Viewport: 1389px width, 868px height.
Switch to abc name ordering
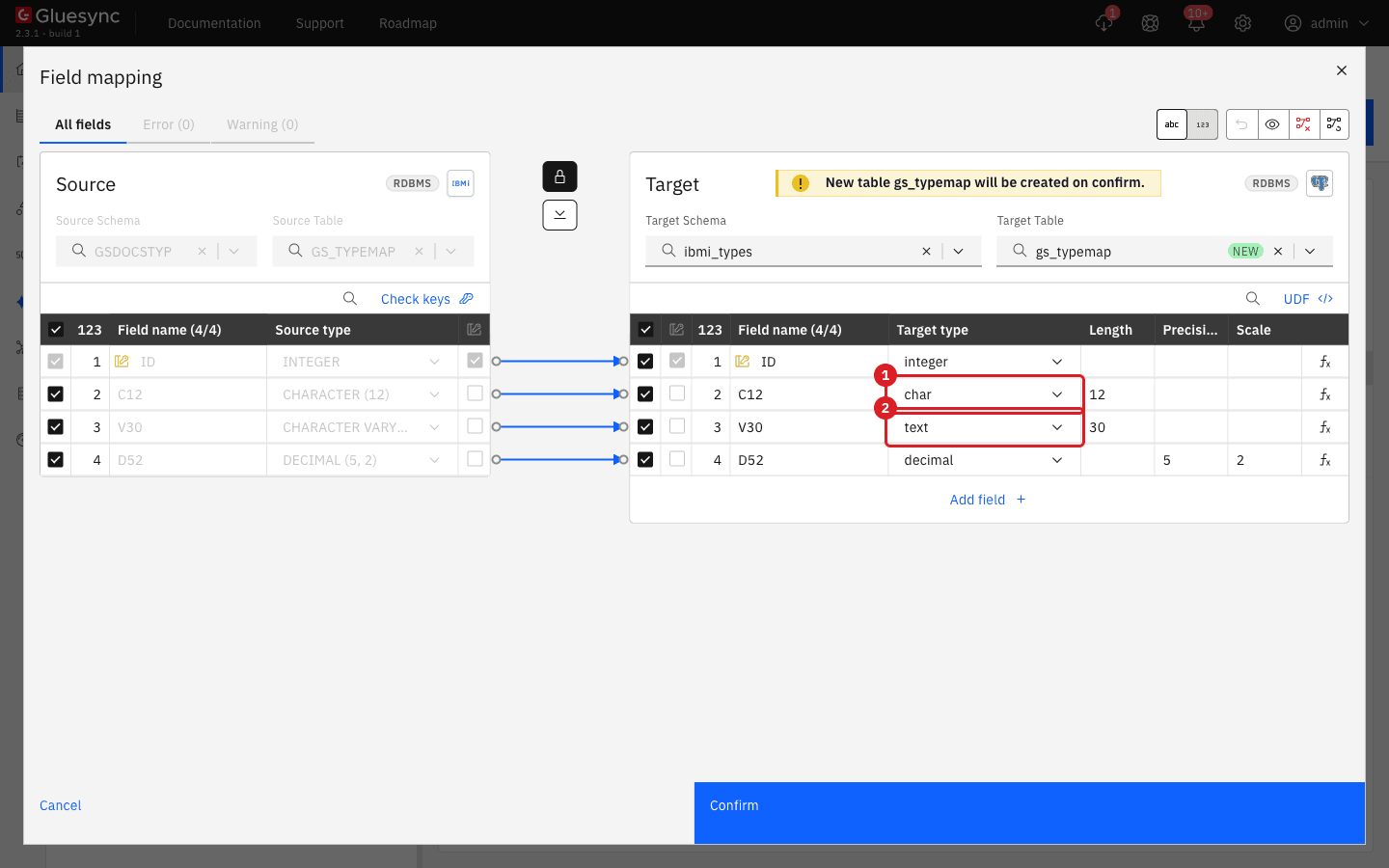pos(1172,124)
